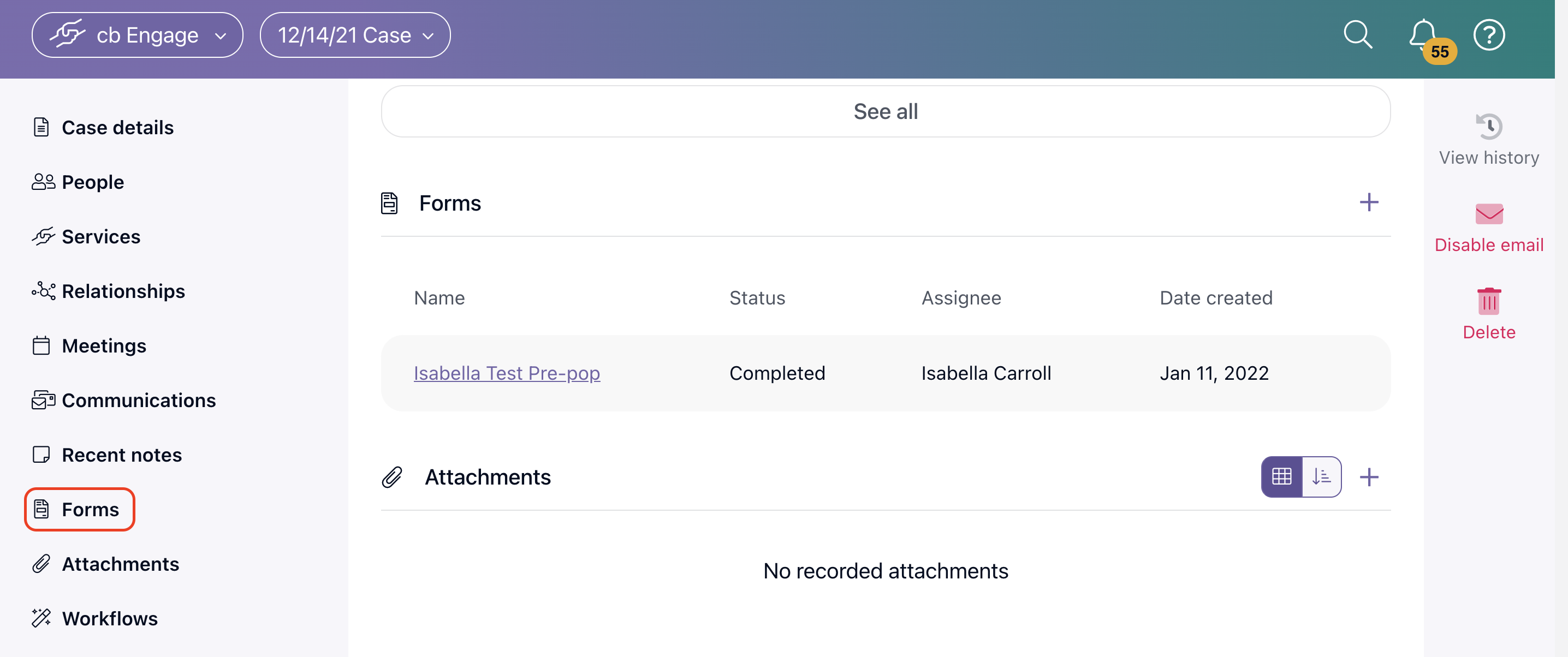Click the Status column header
Image resolution: width=1568 pixels, height=657 pixels.
(x=757, y=297)
